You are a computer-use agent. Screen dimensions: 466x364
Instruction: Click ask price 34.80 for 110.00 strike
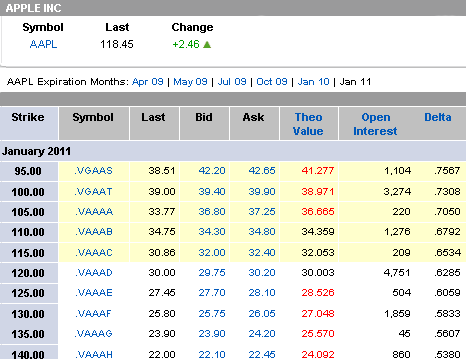pos(262,232)
